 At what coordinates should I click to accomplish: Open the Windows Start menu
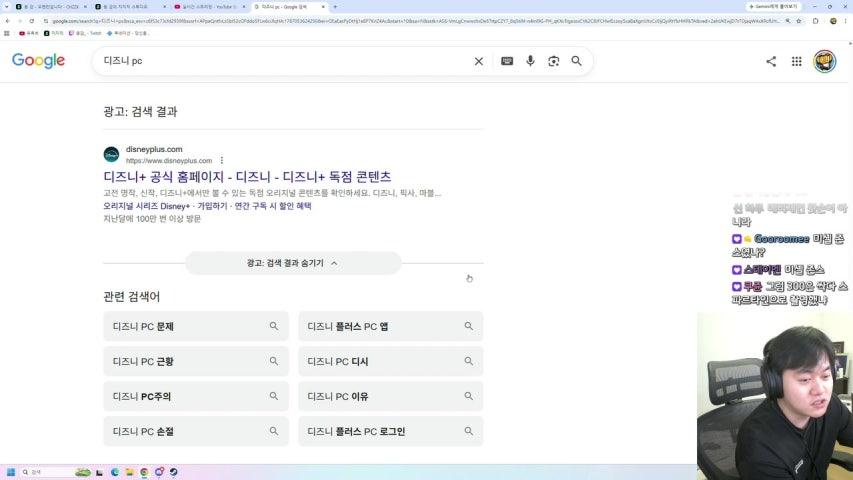coord(10,472)
